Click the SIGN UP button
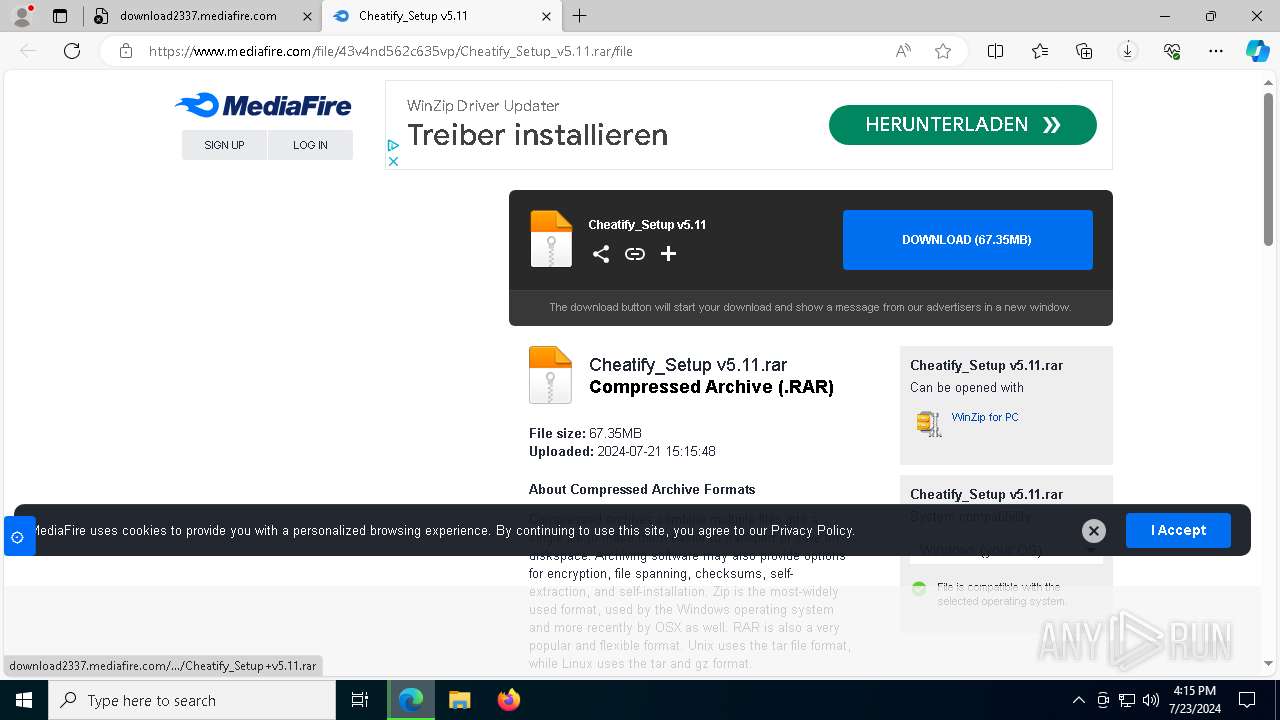This screenshot has width=1280, height=720. [224, 145]
